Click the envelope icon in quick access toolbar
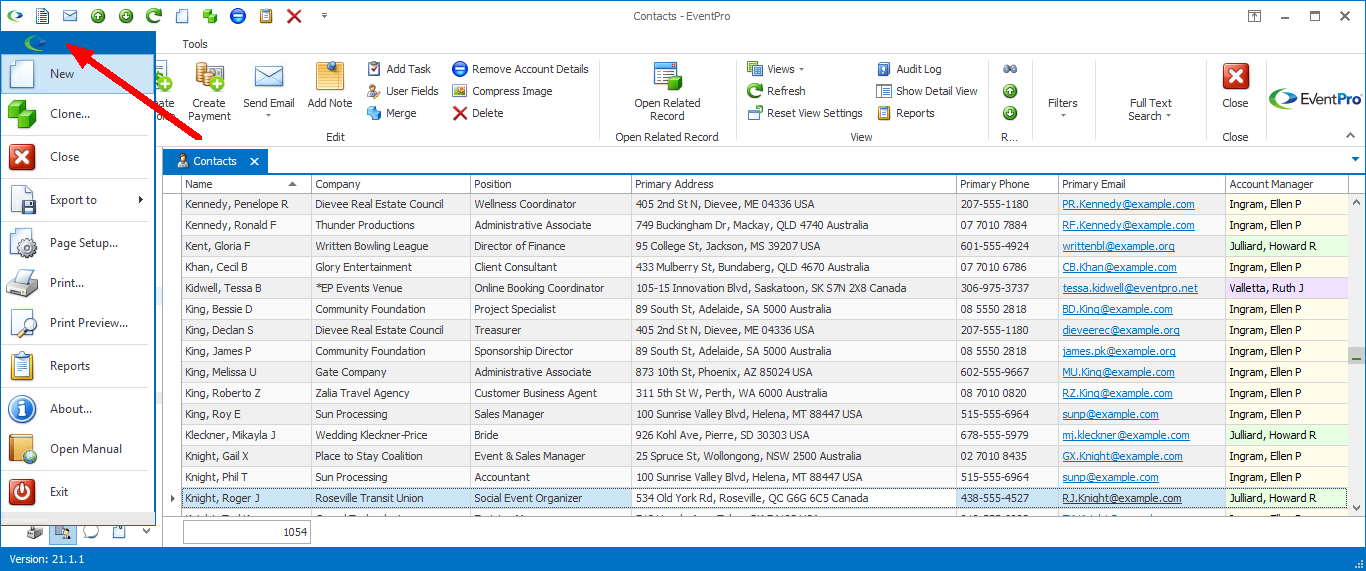This screenshot has height=571, width=1366. (70, 16)
